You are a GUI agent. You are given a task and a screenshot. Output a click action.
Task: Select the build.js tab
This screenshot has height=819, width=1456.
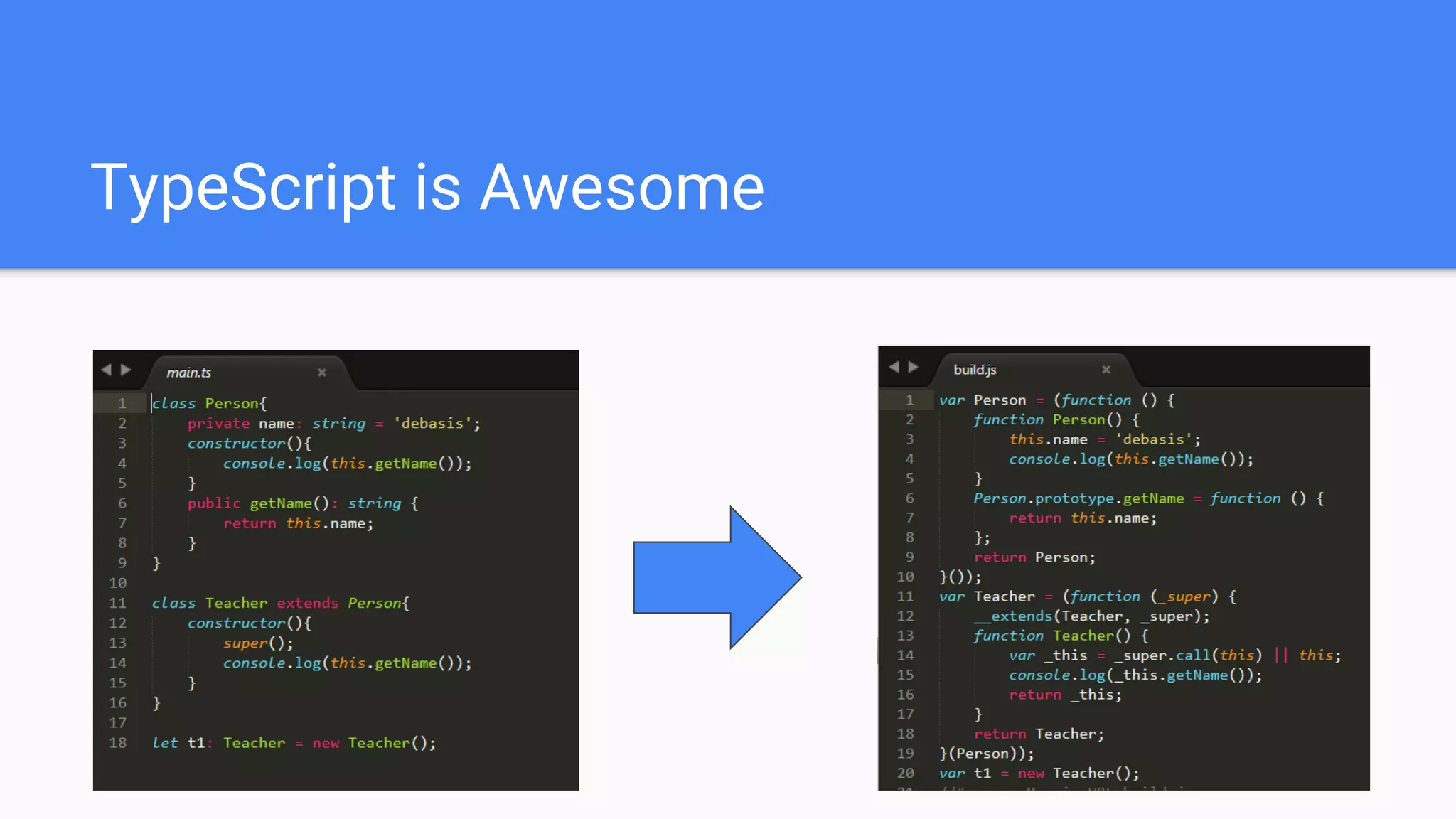pos(975,370)
